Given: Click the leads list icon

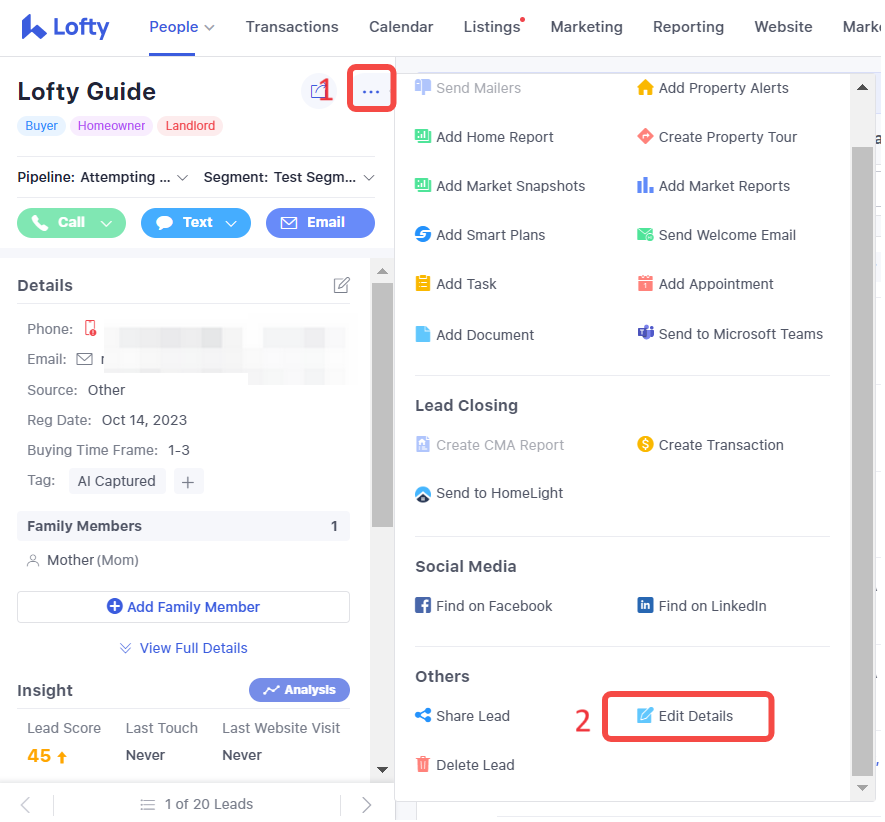Looking at the screenshot, I should click(x=147, y=804).
